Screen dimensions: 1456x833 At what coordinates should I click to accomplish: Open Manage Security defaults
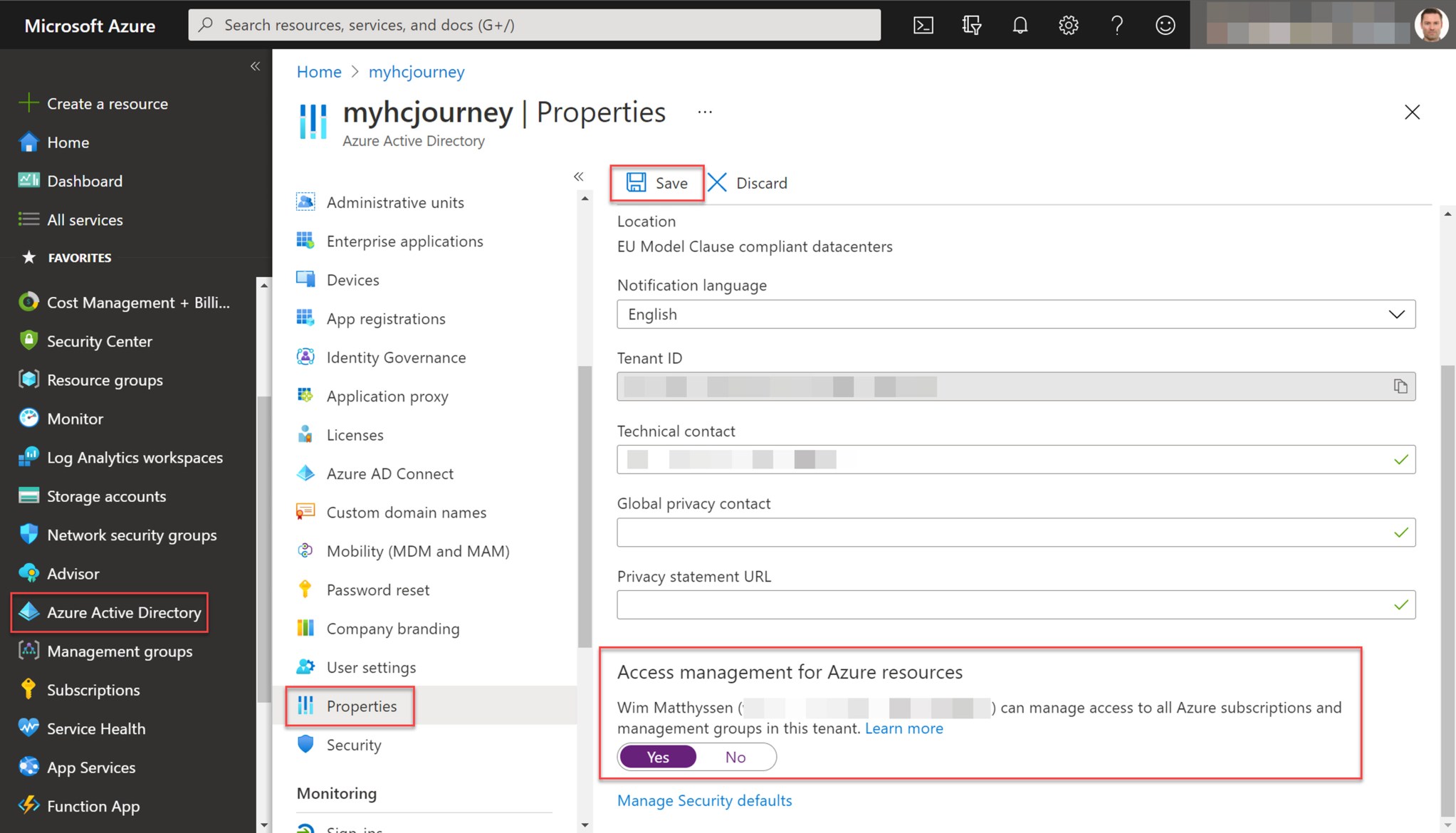(x=703, y=800)
